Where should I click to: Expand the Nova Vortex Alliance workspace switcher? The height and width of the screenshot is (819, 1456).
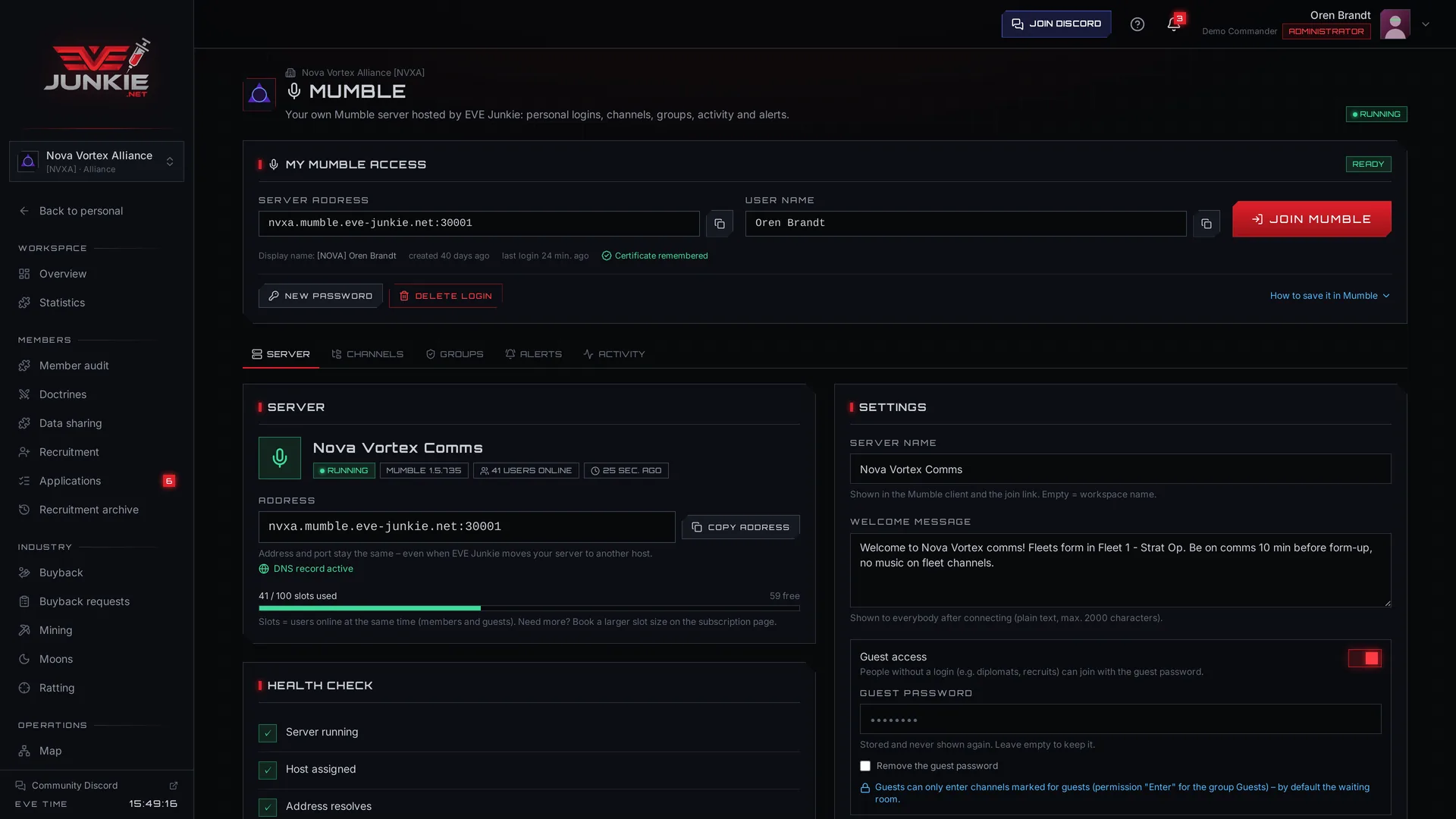click(96, 162)
